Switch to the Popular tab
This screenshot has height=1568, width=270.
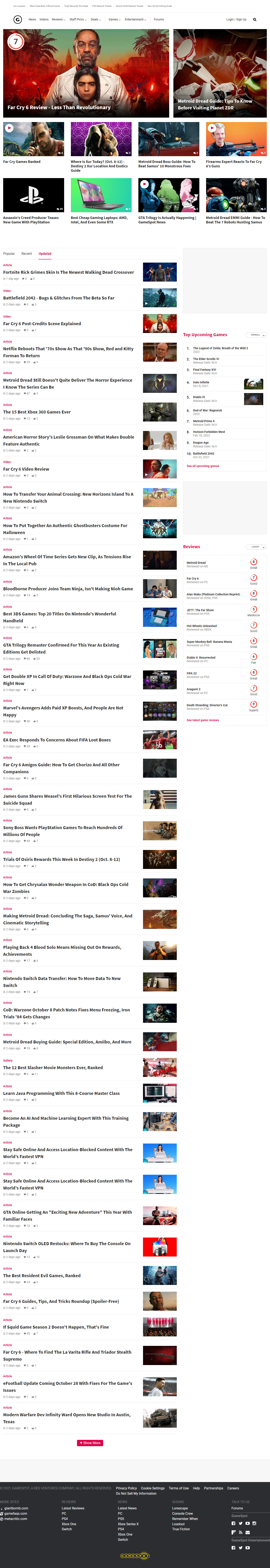[8, 254]
